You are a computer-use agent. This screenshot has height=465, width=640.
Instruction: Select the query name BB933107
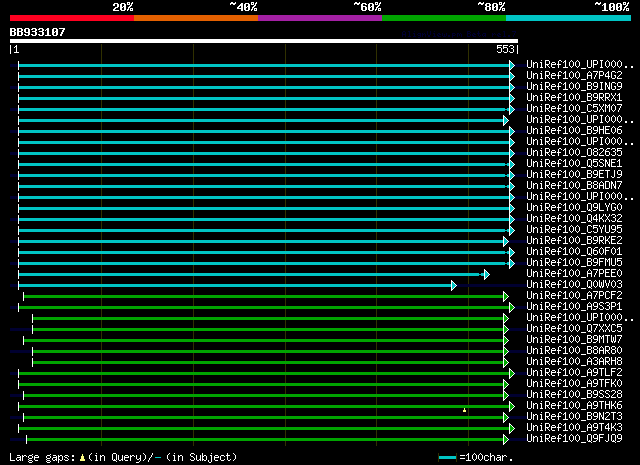tap(38, 32)
